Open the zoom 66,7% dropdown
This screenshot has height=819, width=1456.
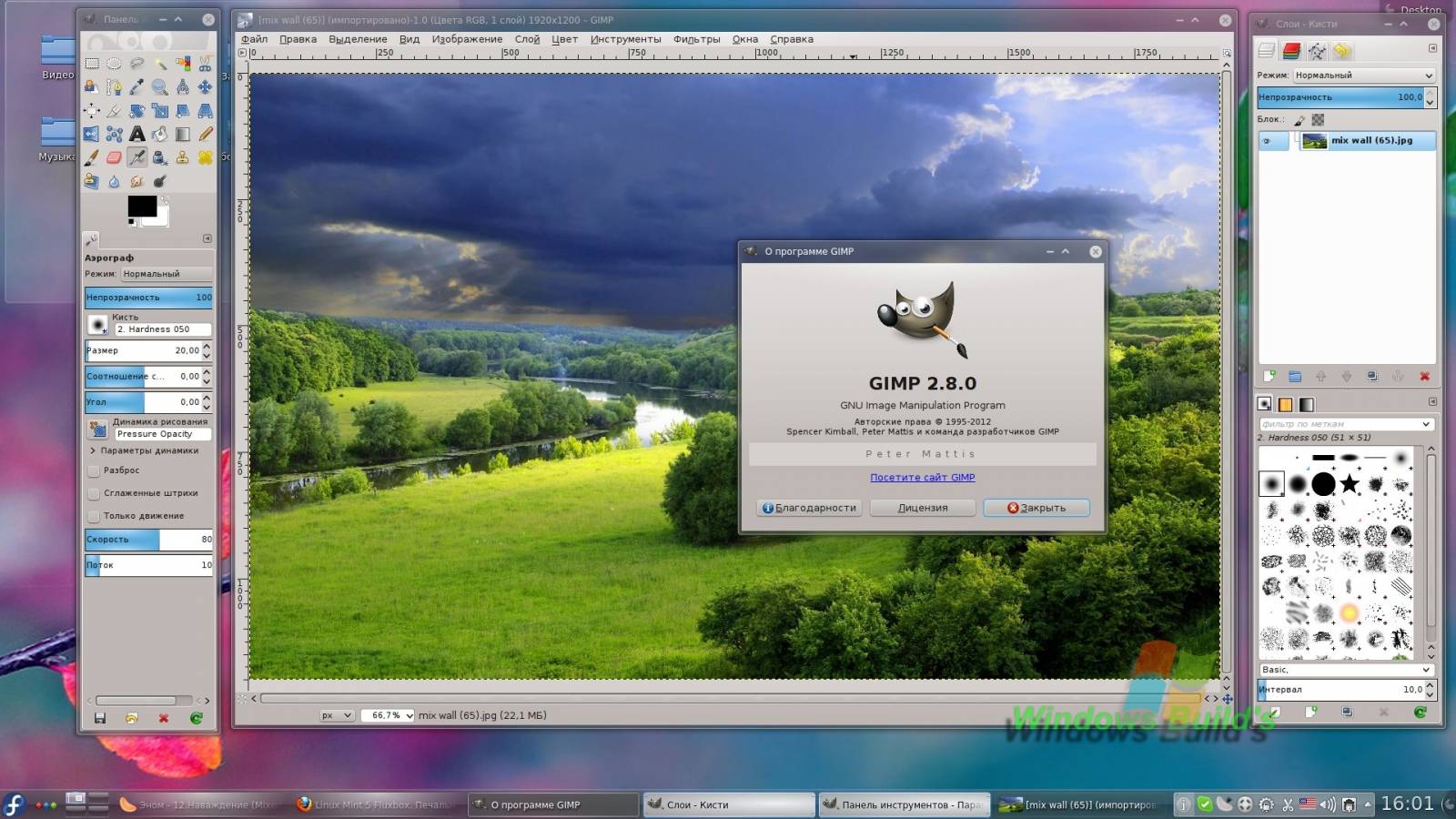(389, 715)
